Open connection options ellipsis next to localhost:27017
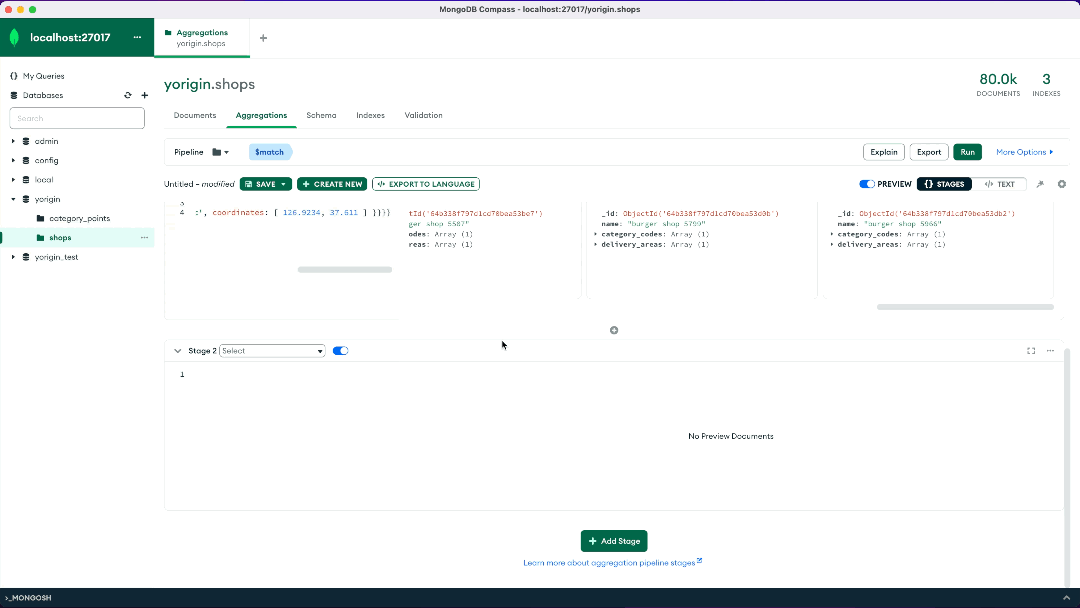 click(137, 37)
